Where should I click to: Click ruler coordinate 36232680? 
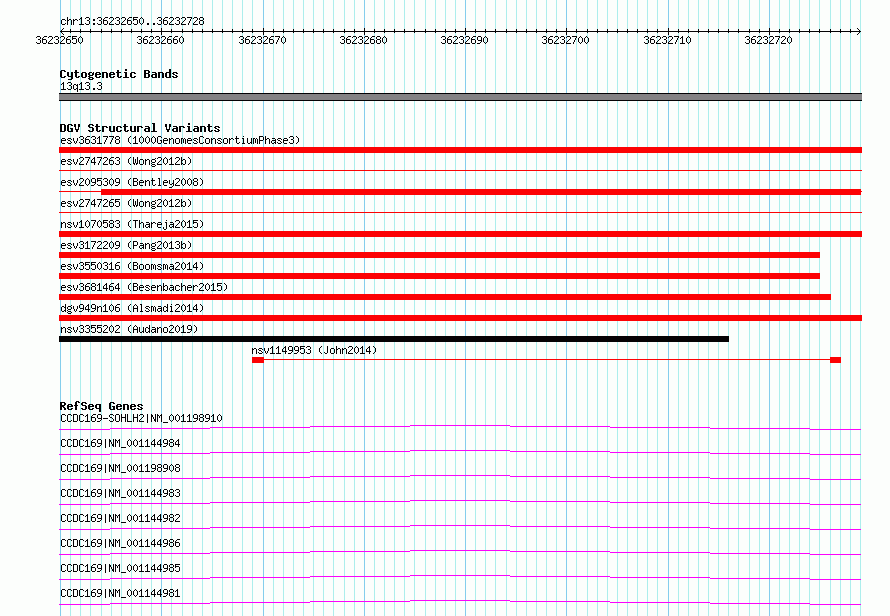[363, 40]
